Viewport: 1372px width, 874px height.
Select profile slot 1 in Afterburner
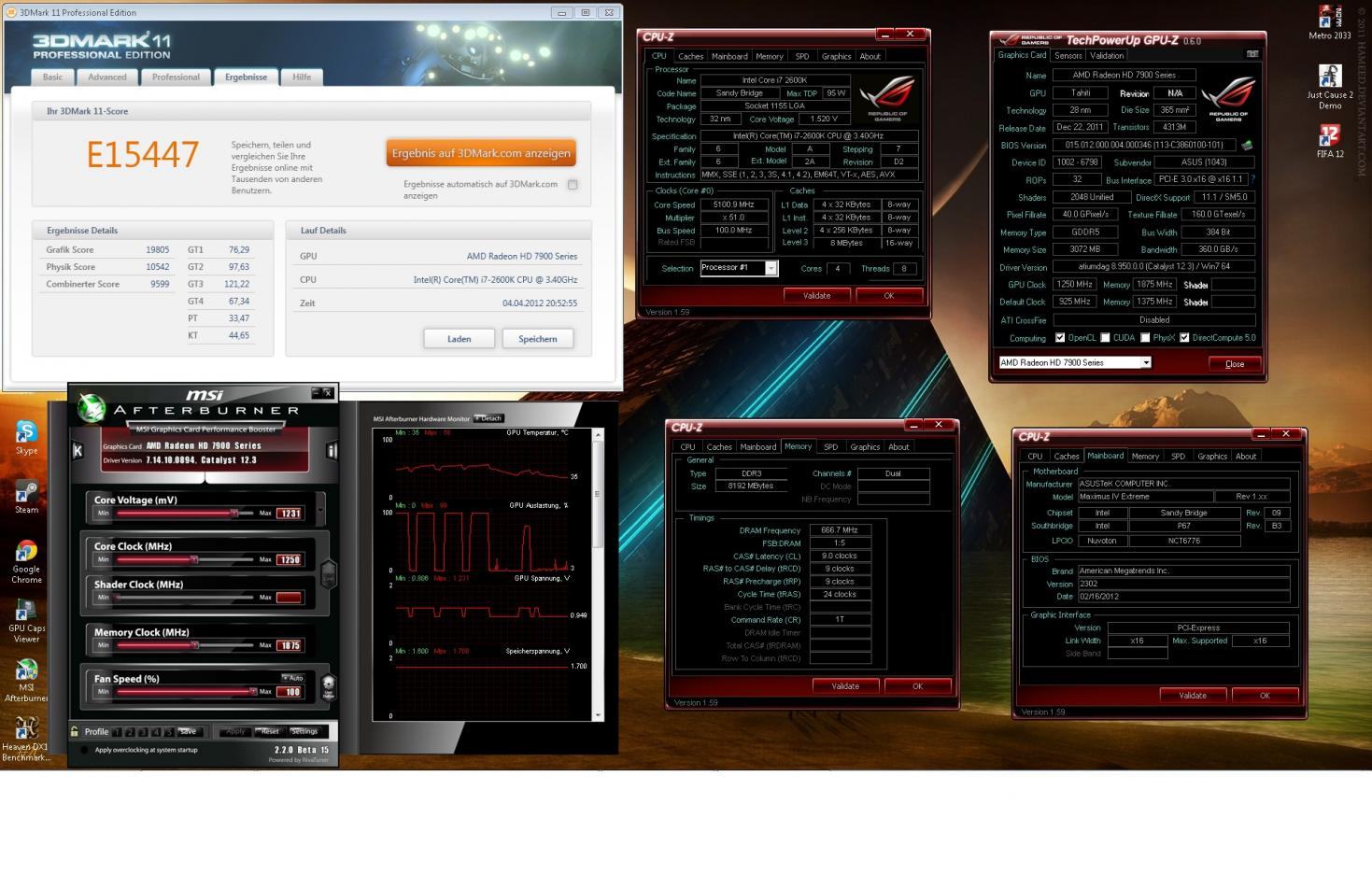coord(117,732)
